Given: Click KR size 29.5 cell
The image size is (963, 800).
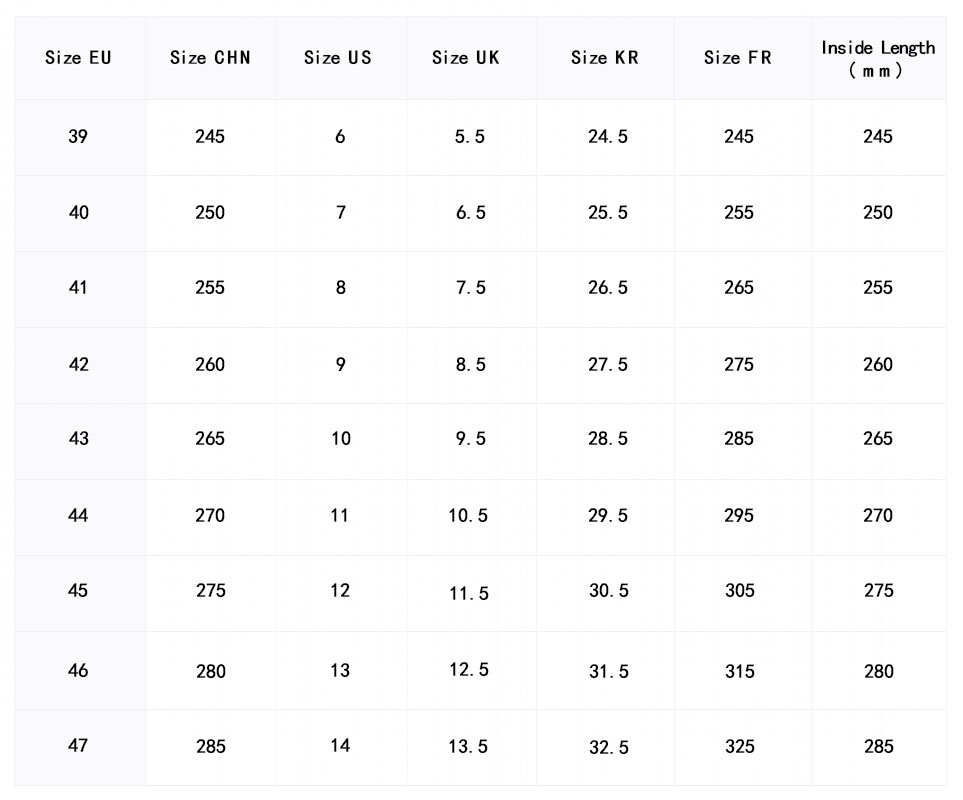Looking at the screenshot, I should [608, 516].
